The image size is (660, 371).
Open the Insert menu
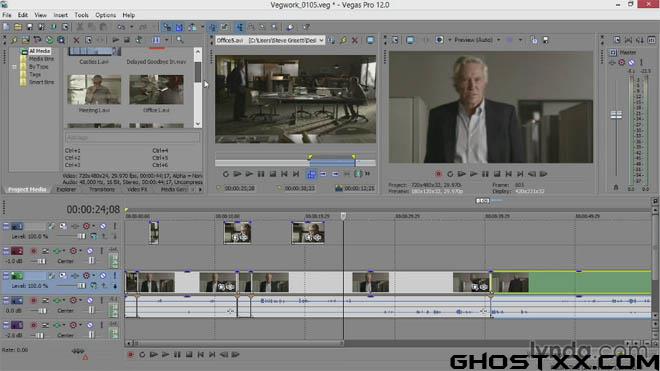[x=60, y=15]
